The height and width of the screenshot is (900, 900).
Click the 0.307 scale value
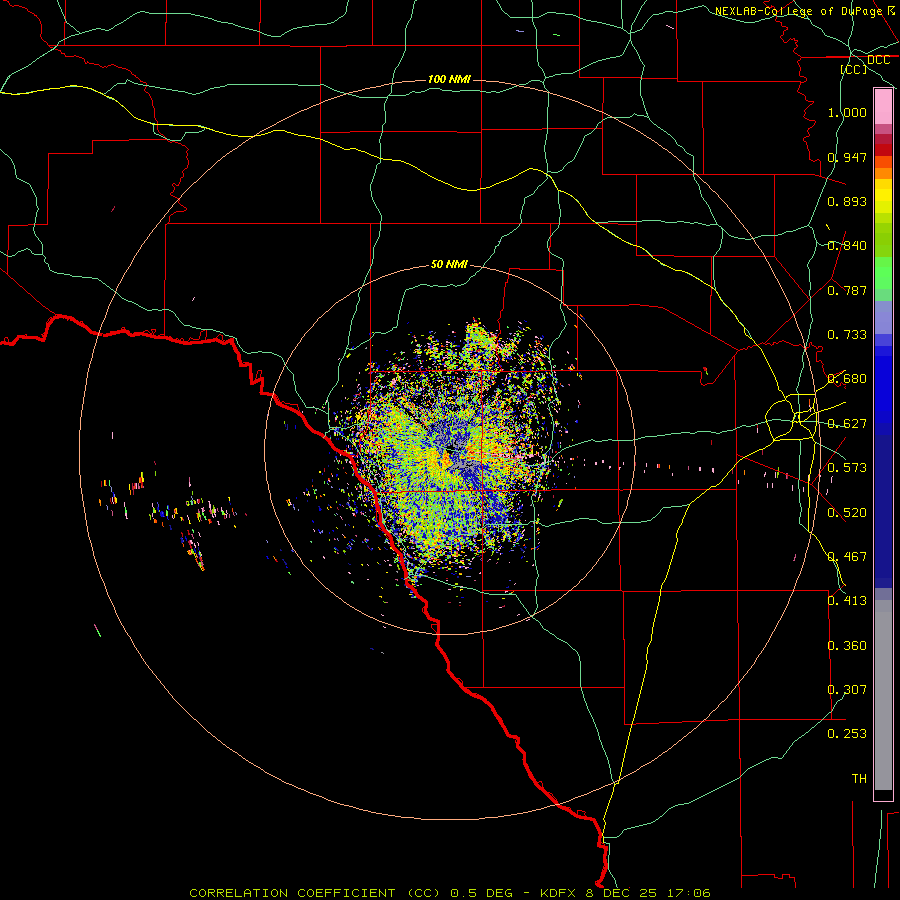pos(847,690)
